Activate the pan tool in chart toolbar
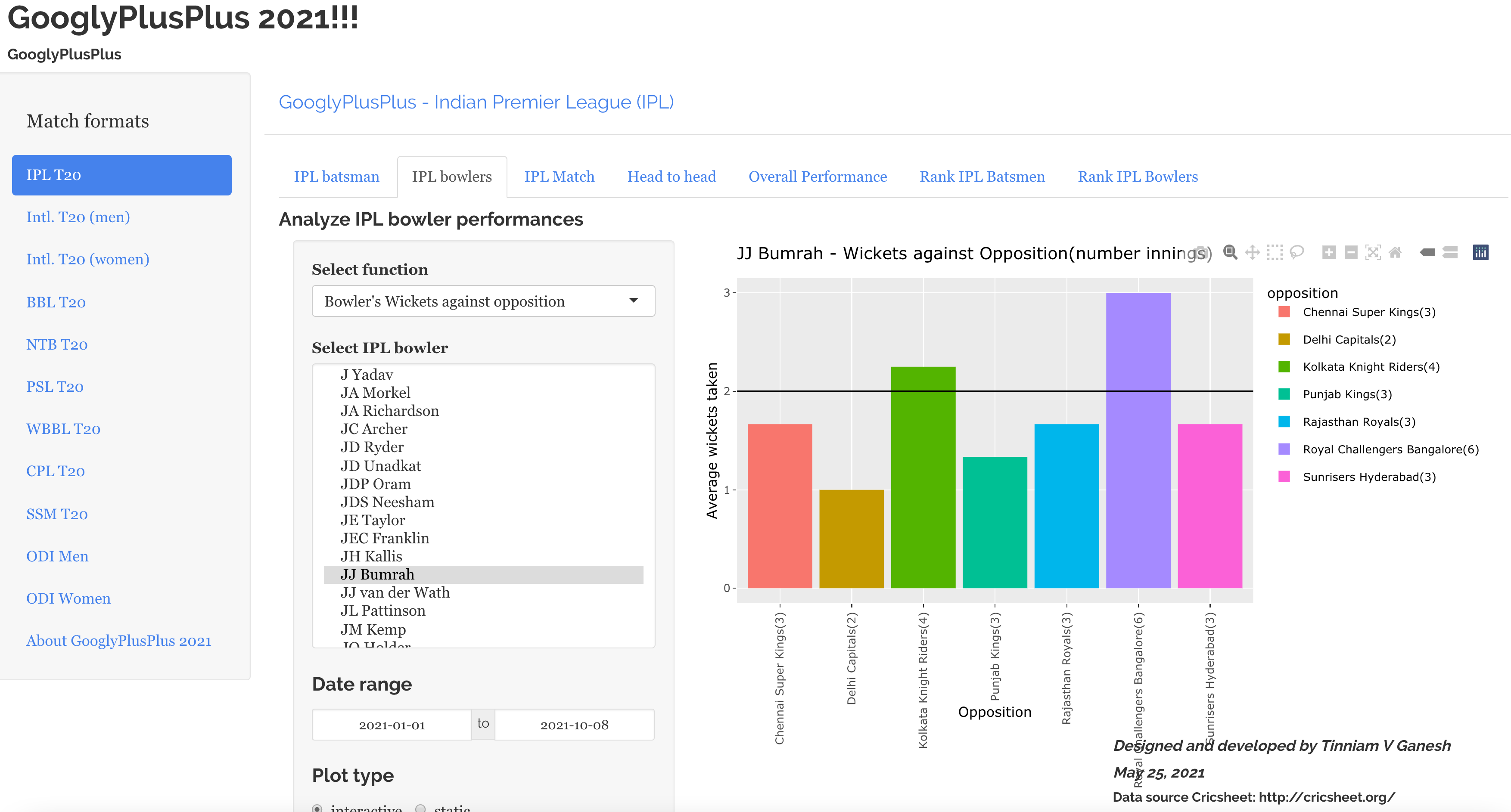The width and height of the screenshot is (1511, 812). tap(1252, 253)
